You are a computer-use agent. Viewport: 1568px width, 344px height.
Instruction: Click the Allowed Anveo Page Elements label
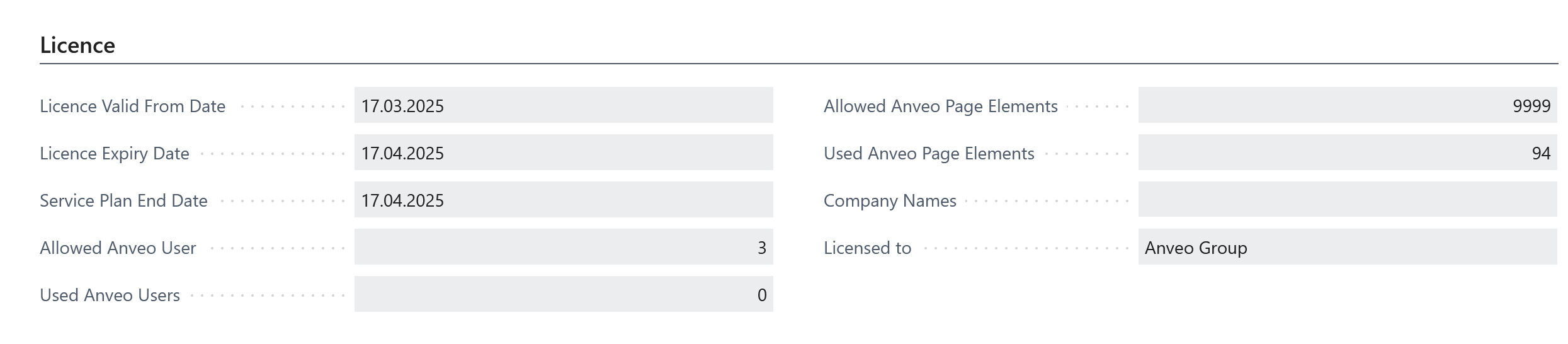click(941, 106)
